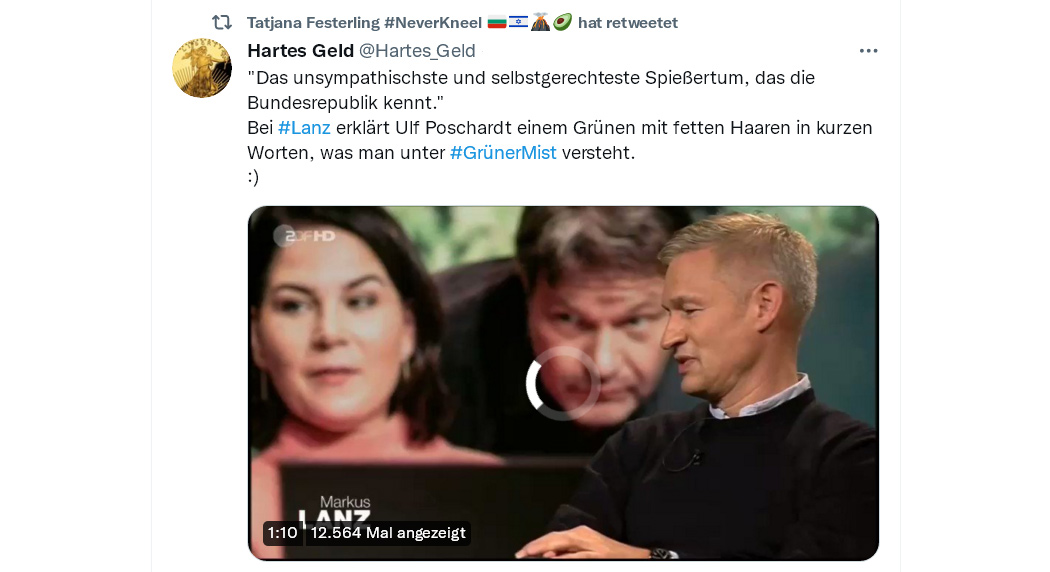Click the avocado emoji in retweeter name
Screen dimensions: 1050x572
562,23
